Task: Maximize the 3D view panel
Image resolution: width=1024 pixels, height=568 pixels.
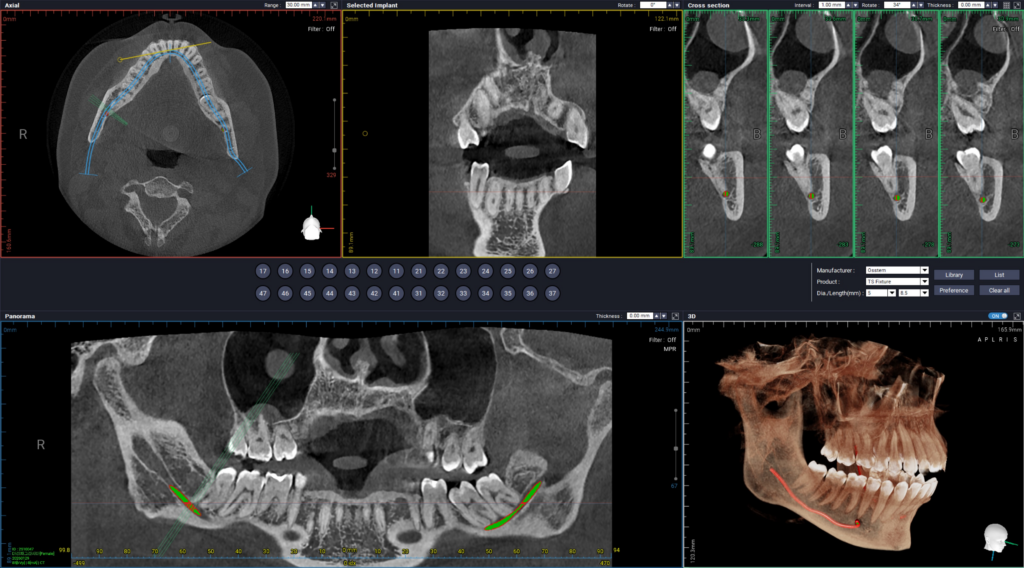Action: tap(1017, 316)
